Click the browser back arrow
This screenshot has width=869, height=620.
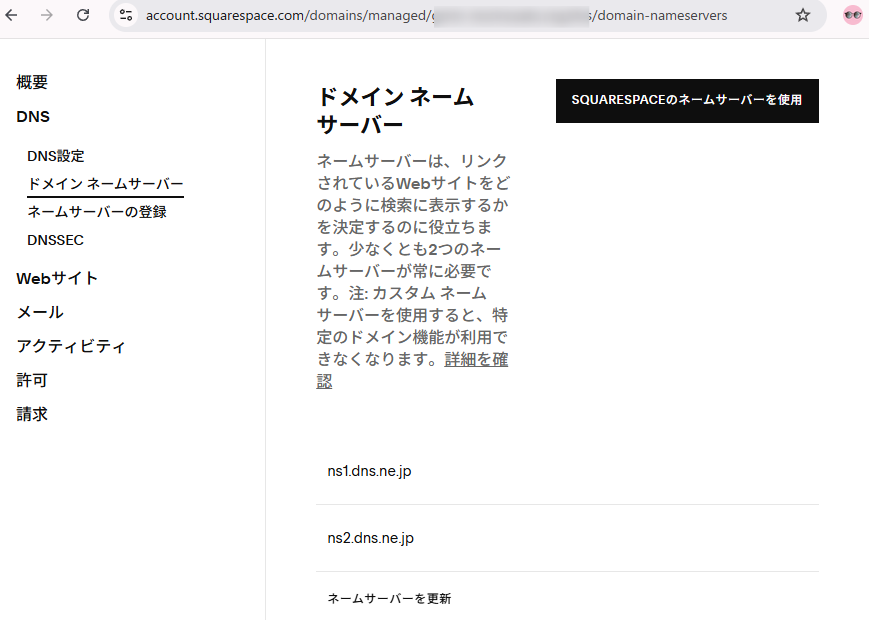[17, 15]
